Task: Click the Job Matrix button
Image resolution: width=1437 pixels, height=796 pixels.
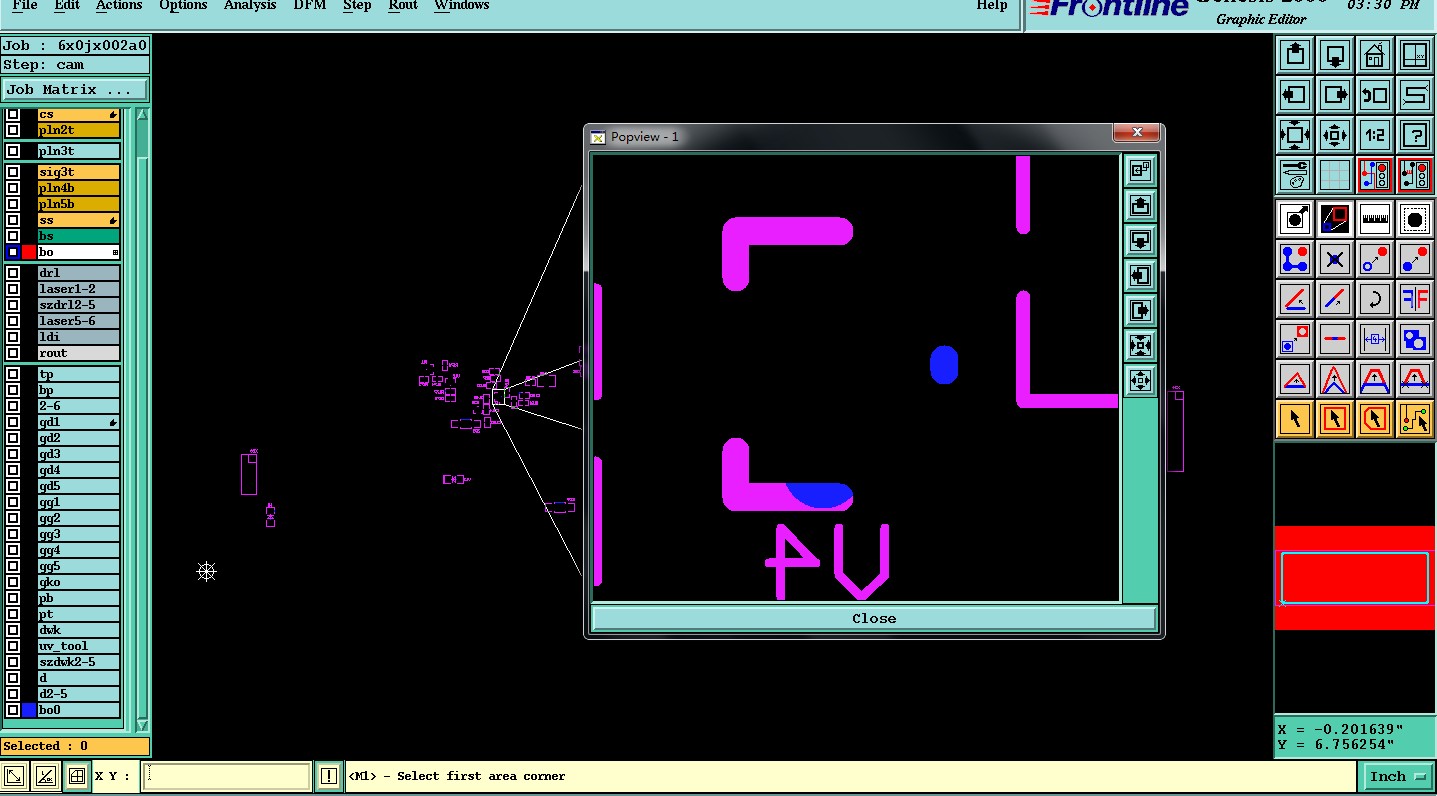Action: [75, 89]
